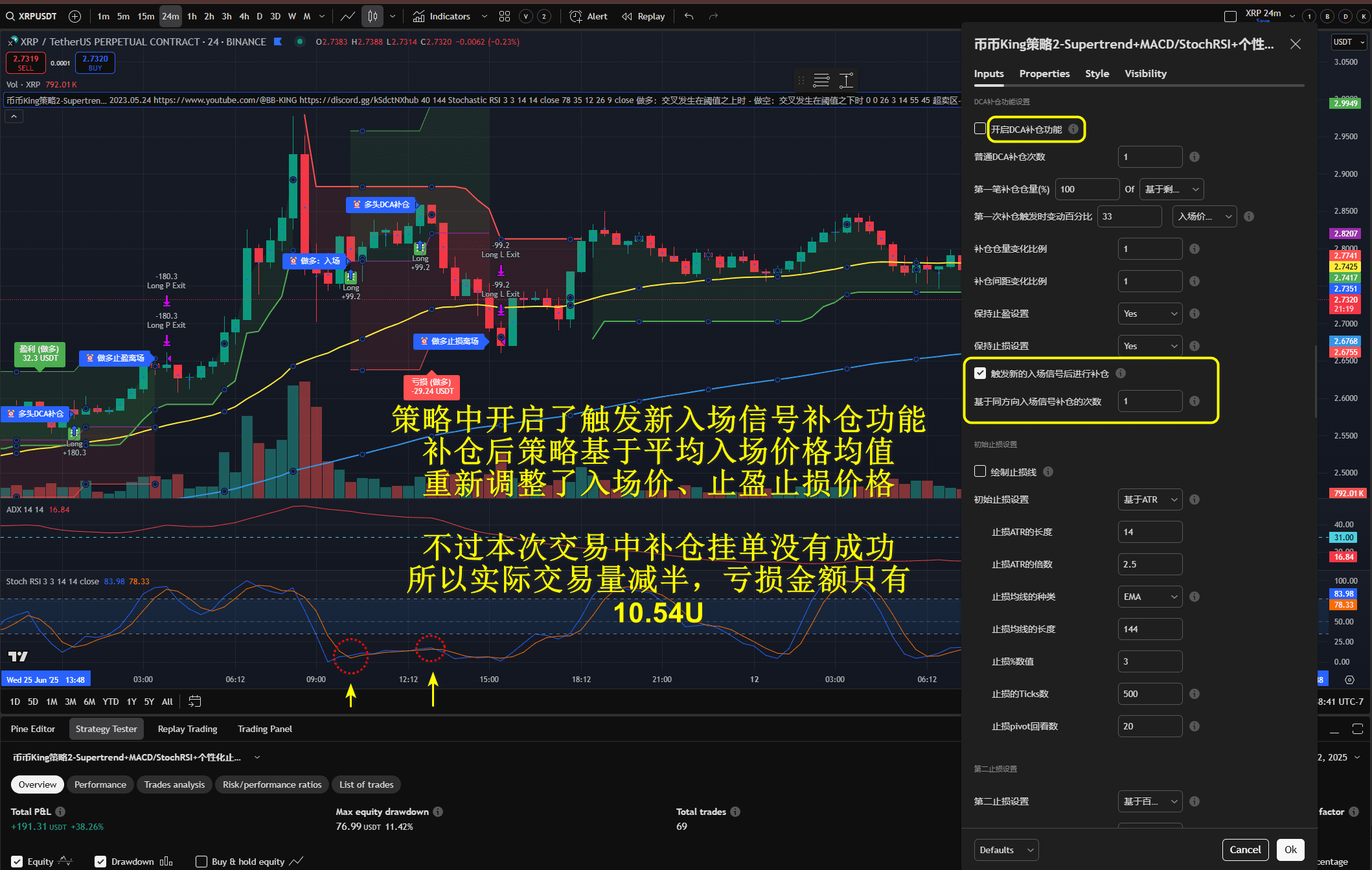Open the symbol search magnifier icon
This screenshot has width=1372, height=870.
10,16
